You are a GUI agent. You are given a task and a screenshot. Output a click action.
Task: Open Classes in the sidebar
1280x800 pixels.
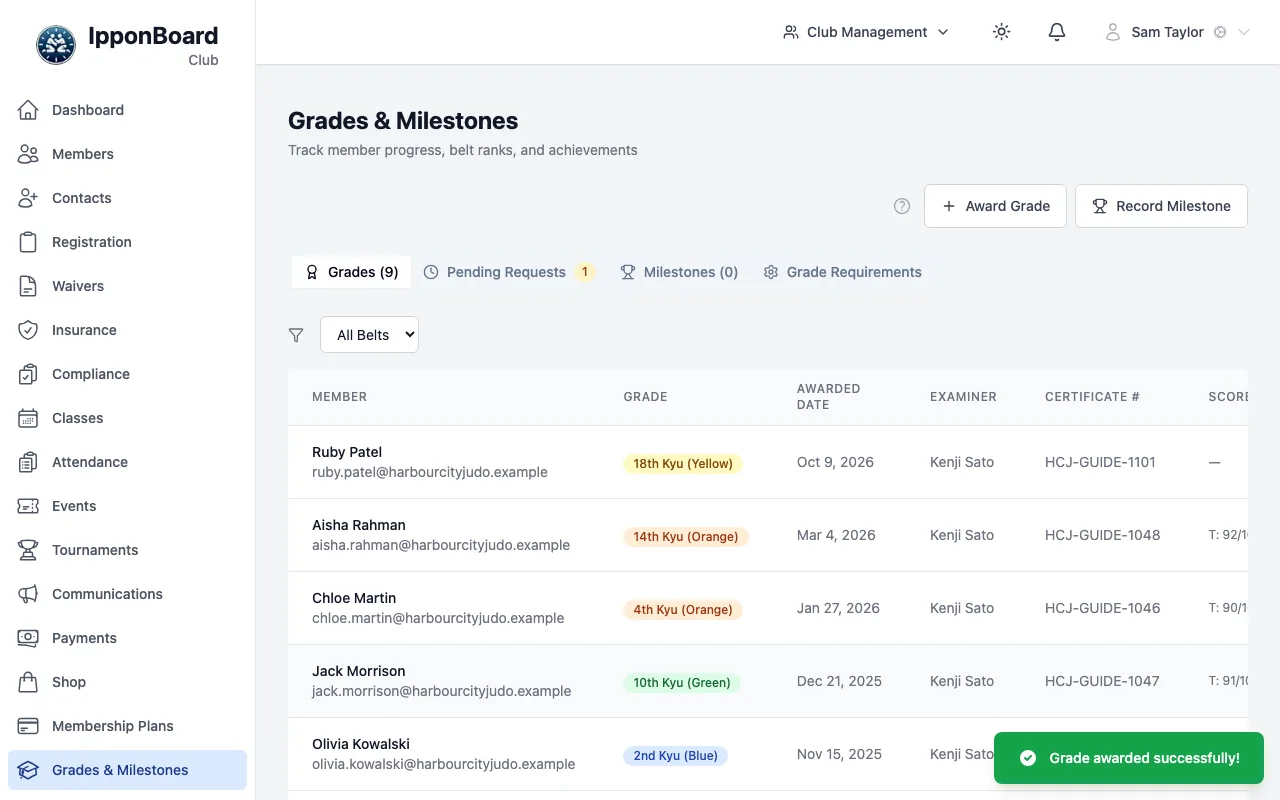coord(127,418)
